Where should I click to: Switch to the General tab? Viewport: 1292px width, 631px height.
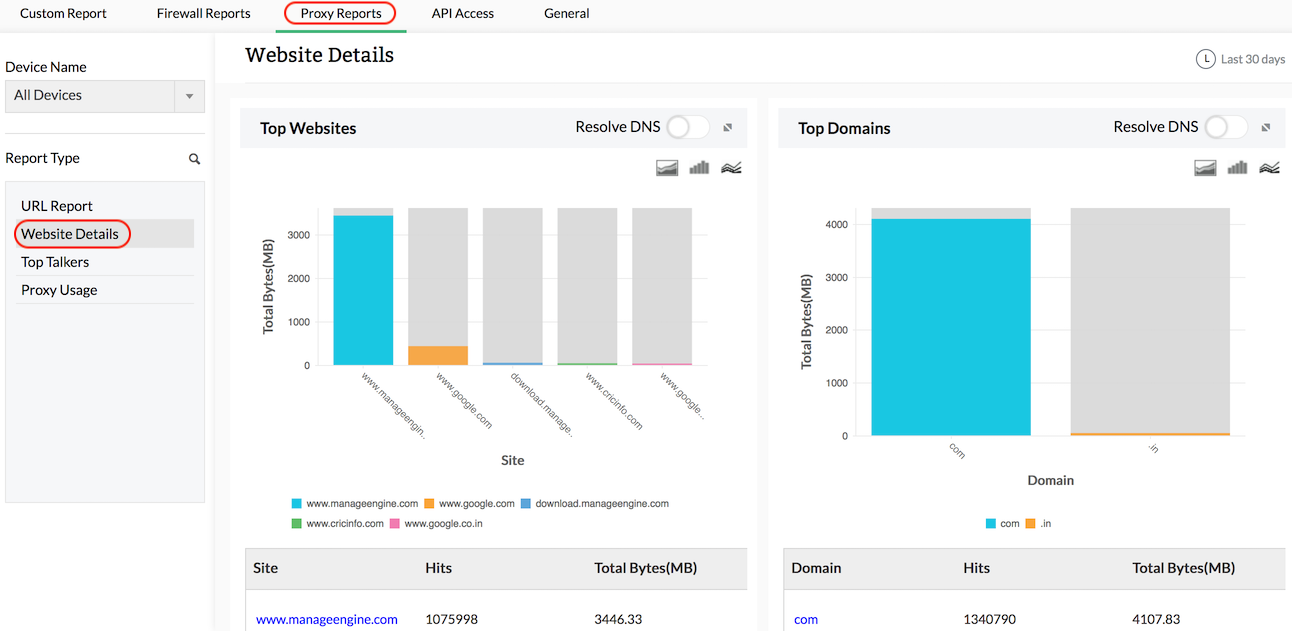click(566, 13)
